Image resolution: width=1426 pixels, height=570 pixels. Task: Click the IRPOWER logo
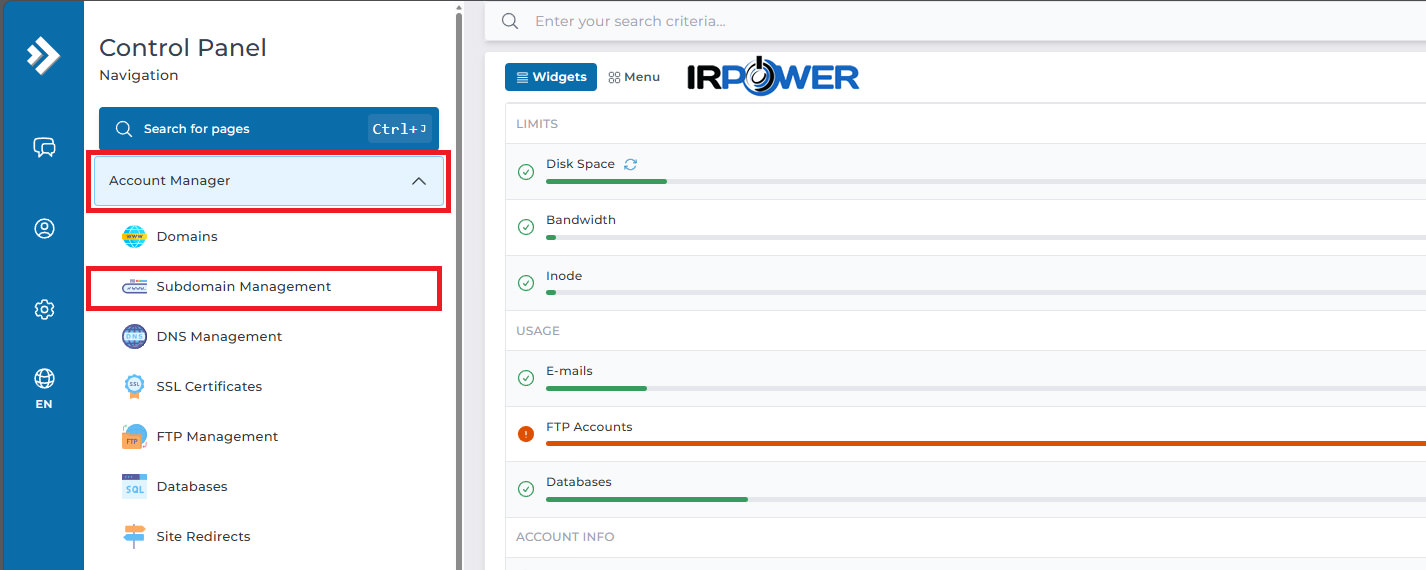click(773, 77)
